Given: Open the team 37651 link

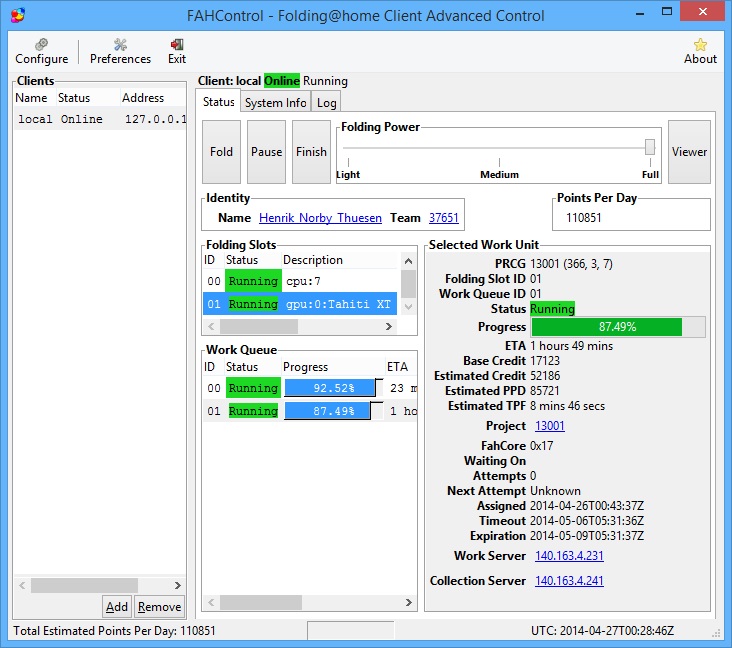Looking at the screenshot, I should [443, 218].
